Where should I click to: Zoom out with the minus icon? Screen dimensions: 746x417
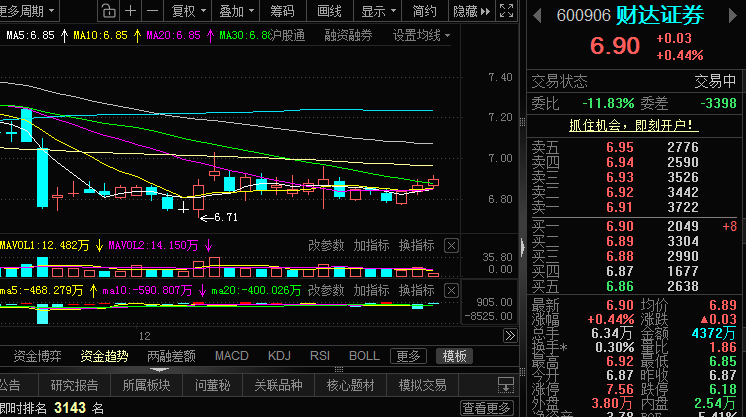coord(152,11)
